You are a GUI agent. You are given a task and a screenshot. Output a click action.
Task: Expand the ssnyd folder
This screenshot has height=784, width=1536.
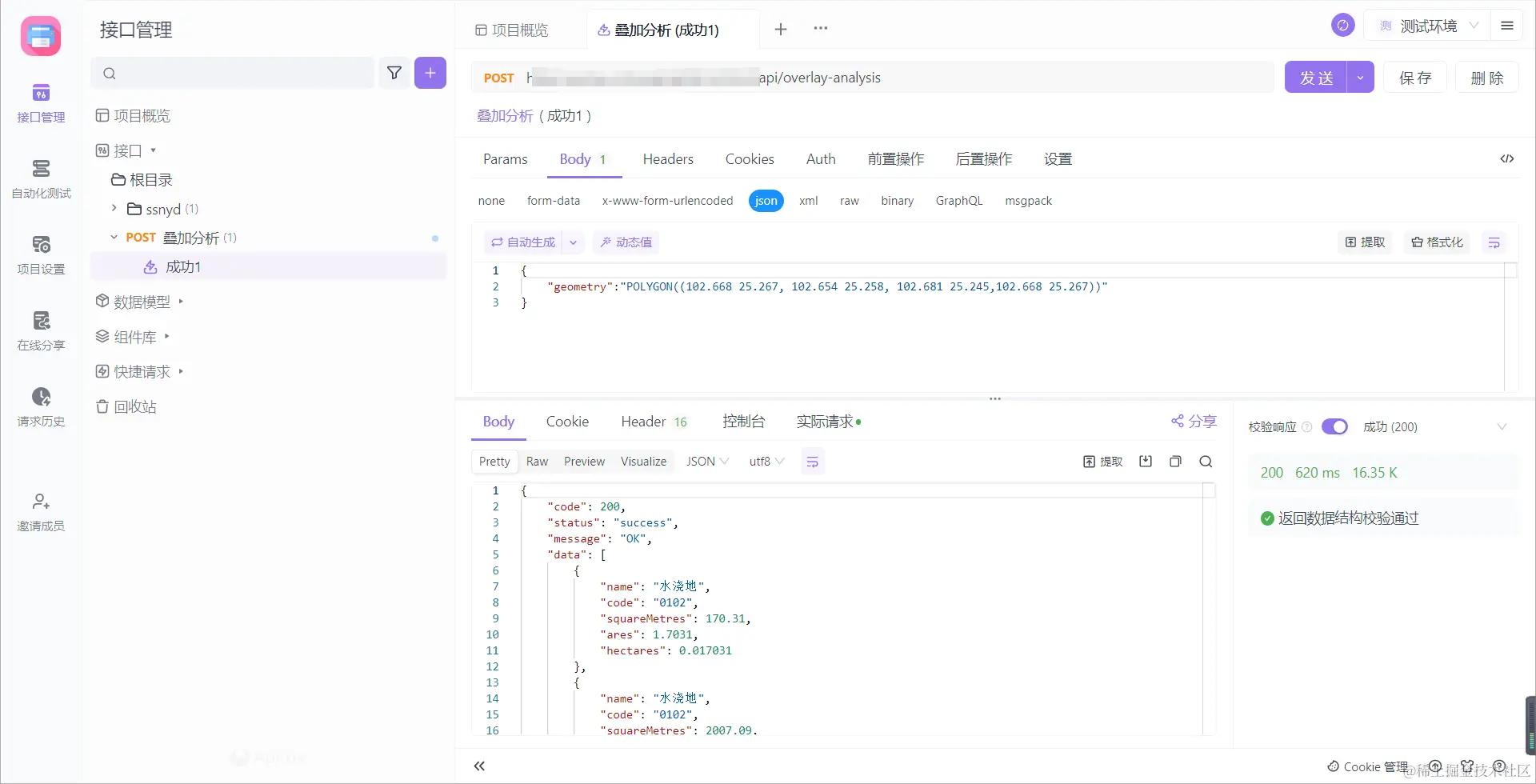[x=114, y=209]
